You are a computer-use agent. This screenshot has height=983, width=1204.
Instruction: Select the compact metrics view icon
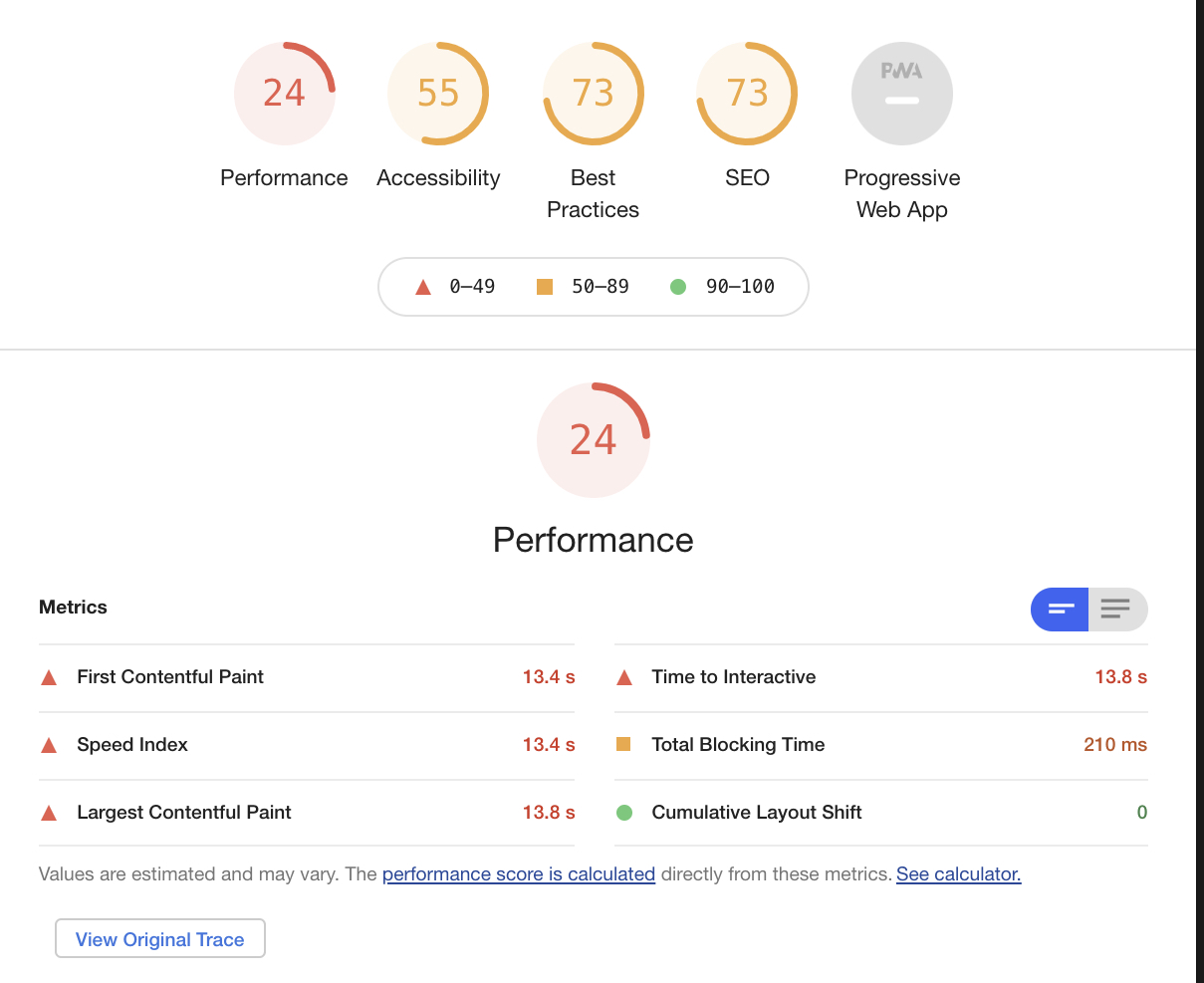click(1060, 609)
